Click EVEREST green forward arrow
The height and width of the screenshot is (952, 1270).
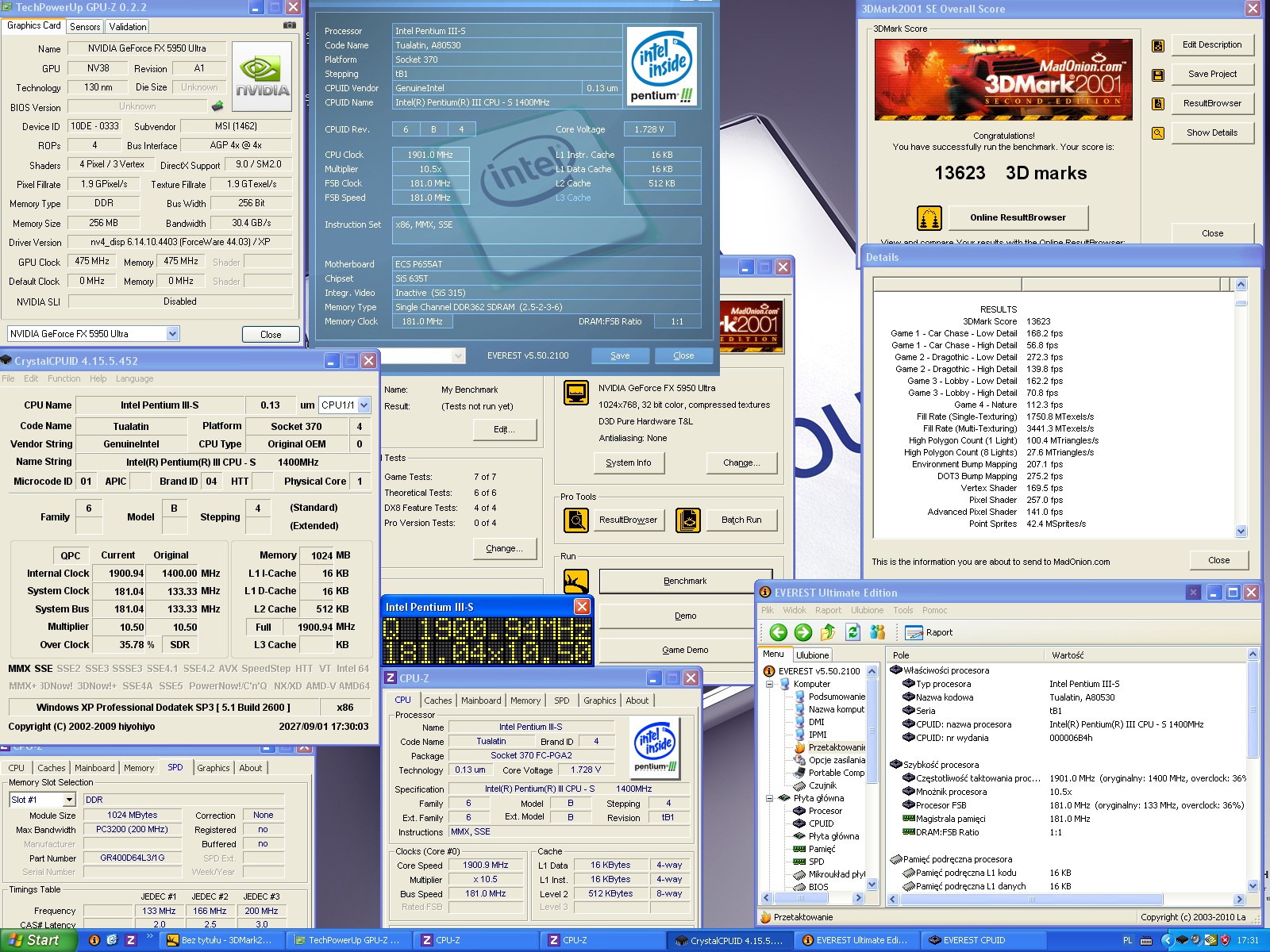coord(802,632)
